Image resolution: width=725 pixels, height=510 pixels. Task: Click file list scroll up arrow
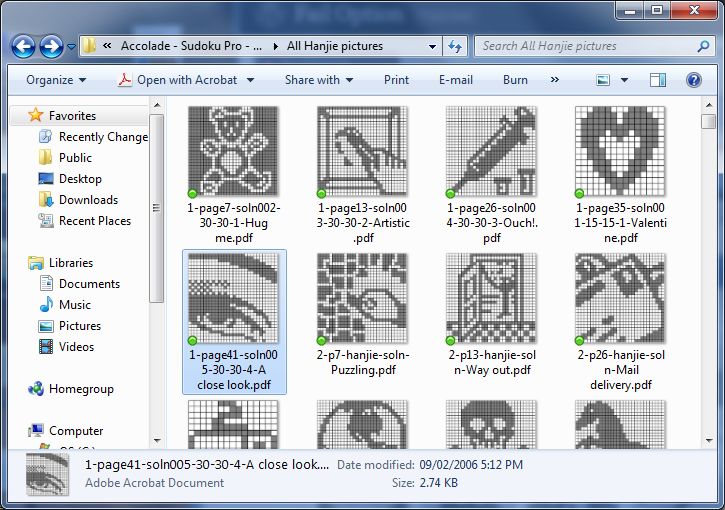(709, 105)
